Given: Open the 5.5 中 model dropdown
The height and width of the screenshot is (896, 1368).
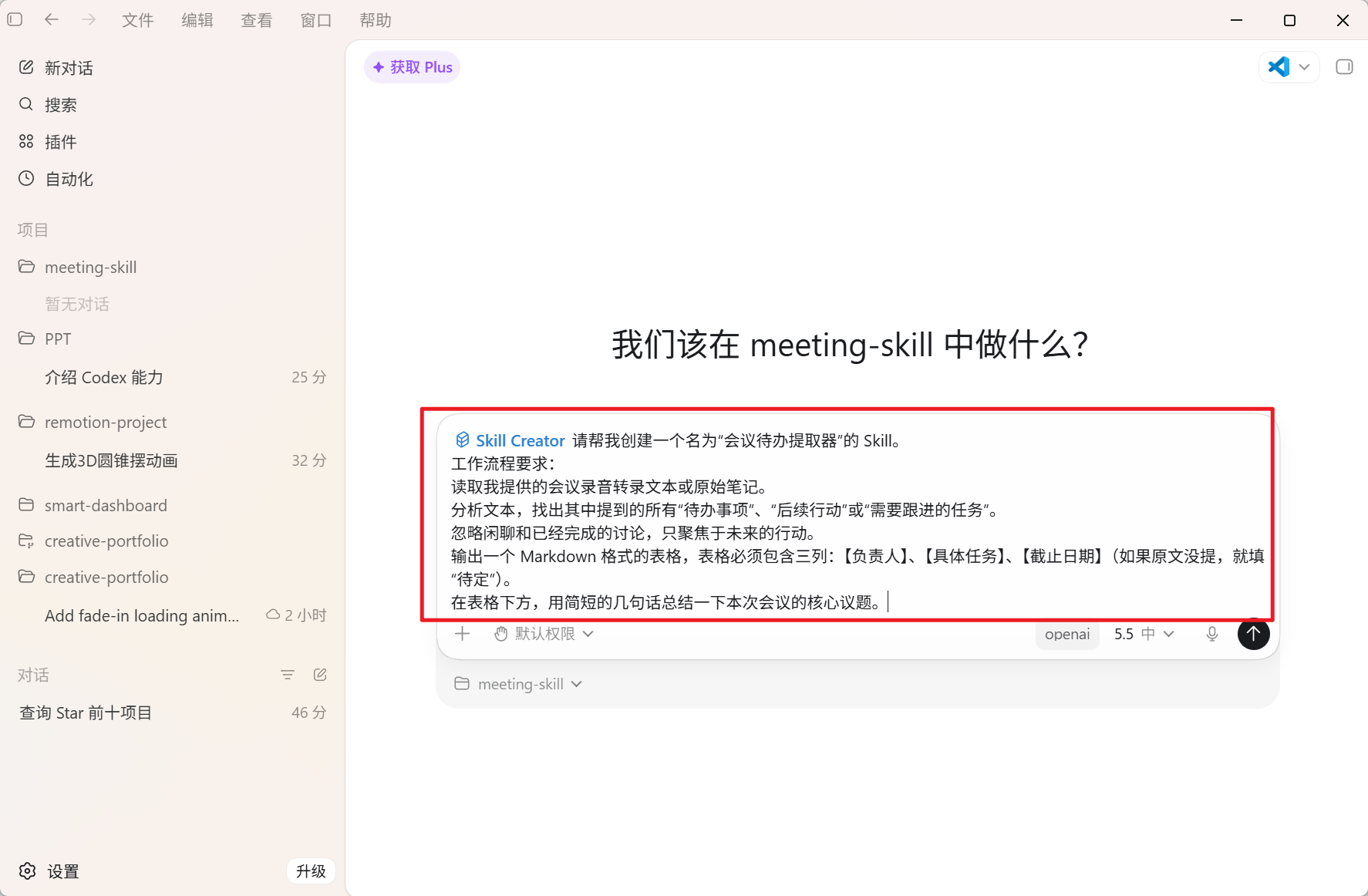Looking at the screenshot, I should pyautogui.click(x=1144, y=634).
